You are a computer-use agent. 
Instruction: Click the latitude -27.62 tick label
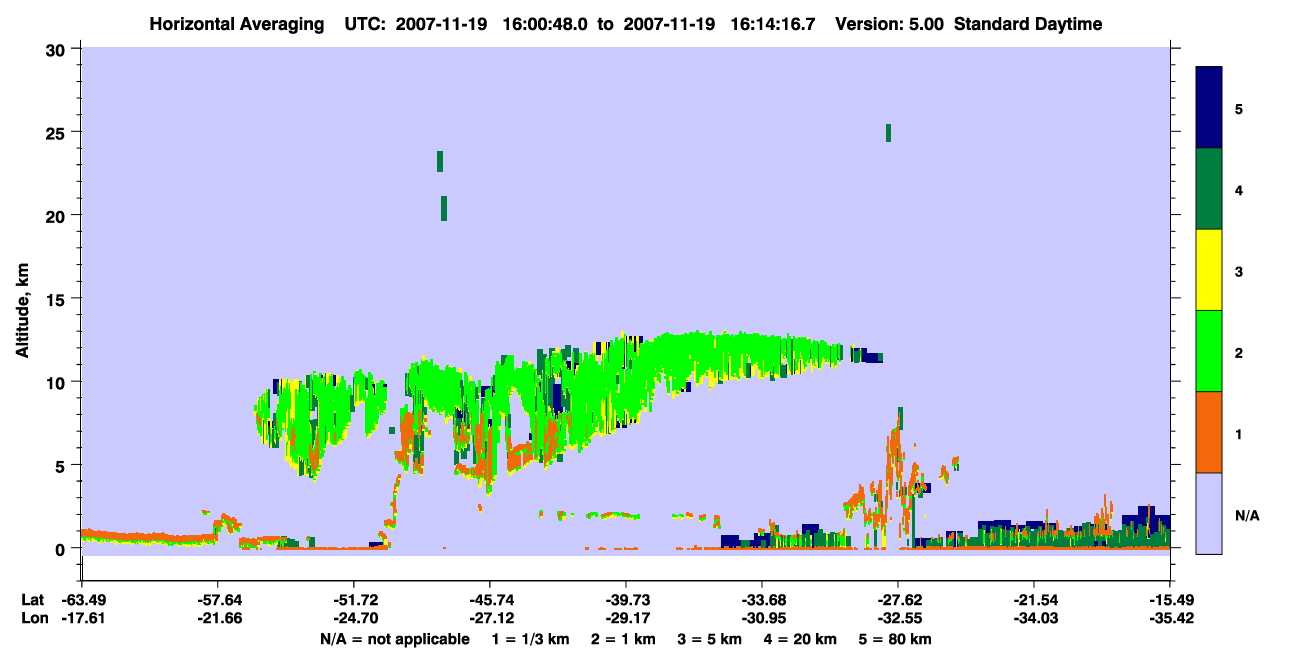[x=897, y=600]
